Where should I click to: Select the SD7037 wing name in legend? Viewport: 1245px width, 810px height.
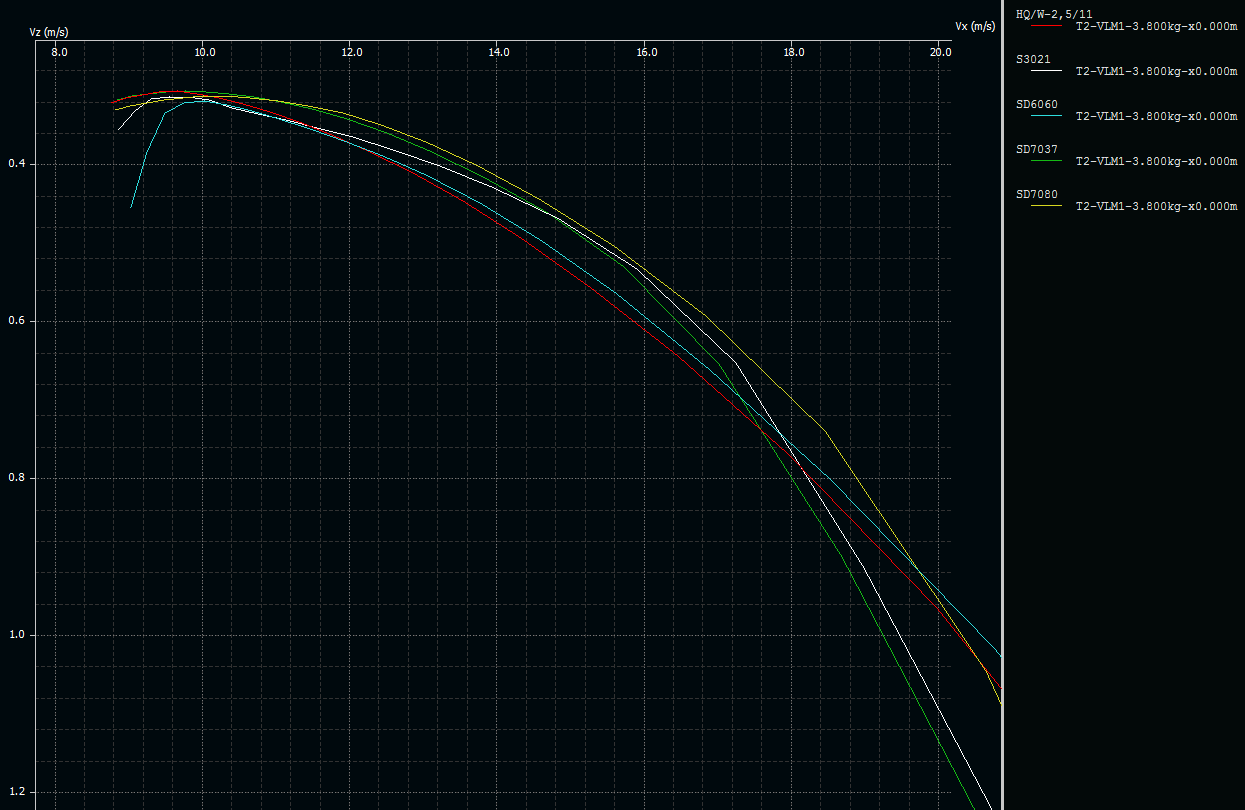click(1036, 149)
